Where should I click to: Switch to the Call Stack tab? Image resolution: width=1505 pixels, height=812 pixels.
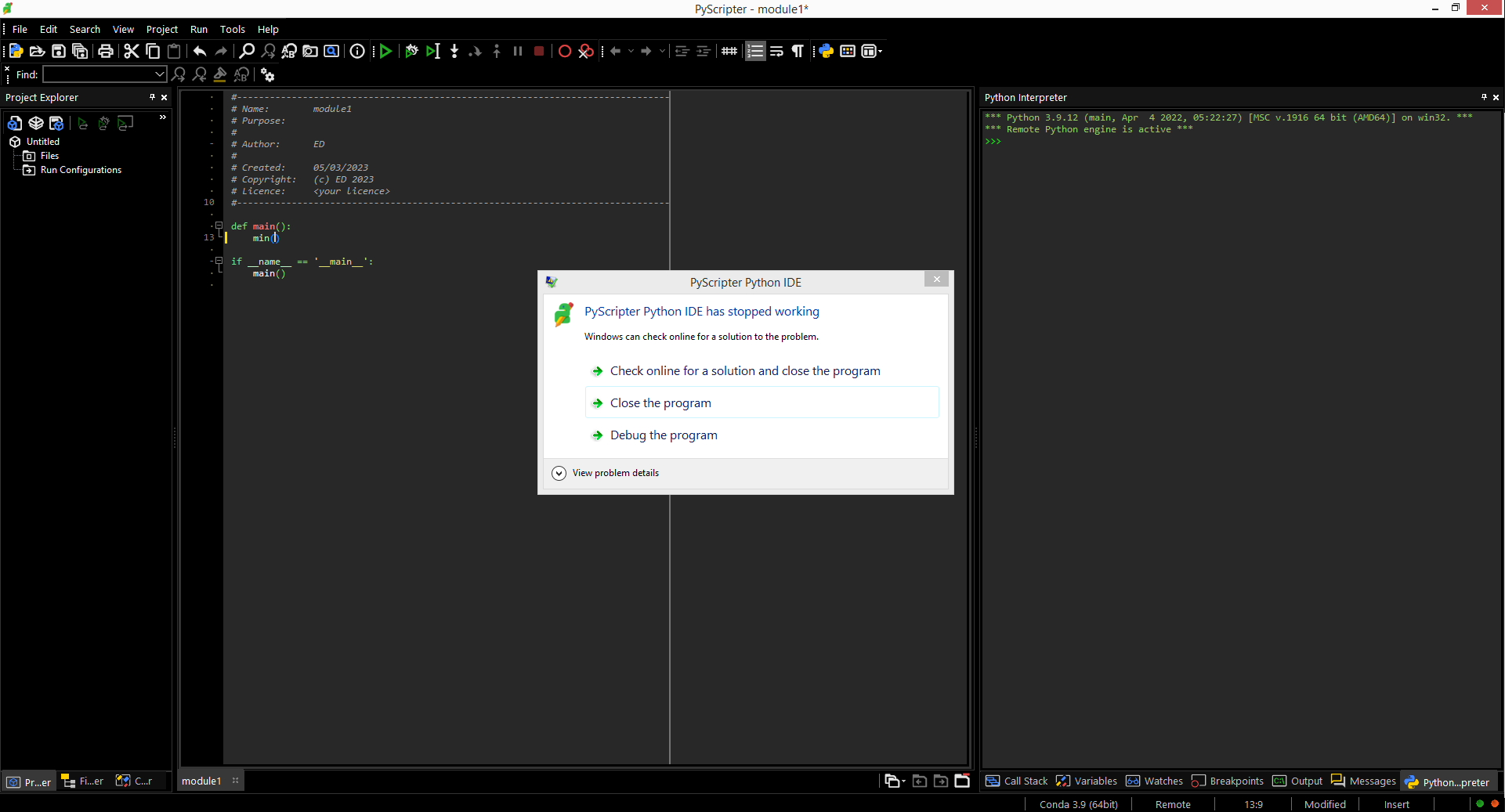tap(1015, 781)
